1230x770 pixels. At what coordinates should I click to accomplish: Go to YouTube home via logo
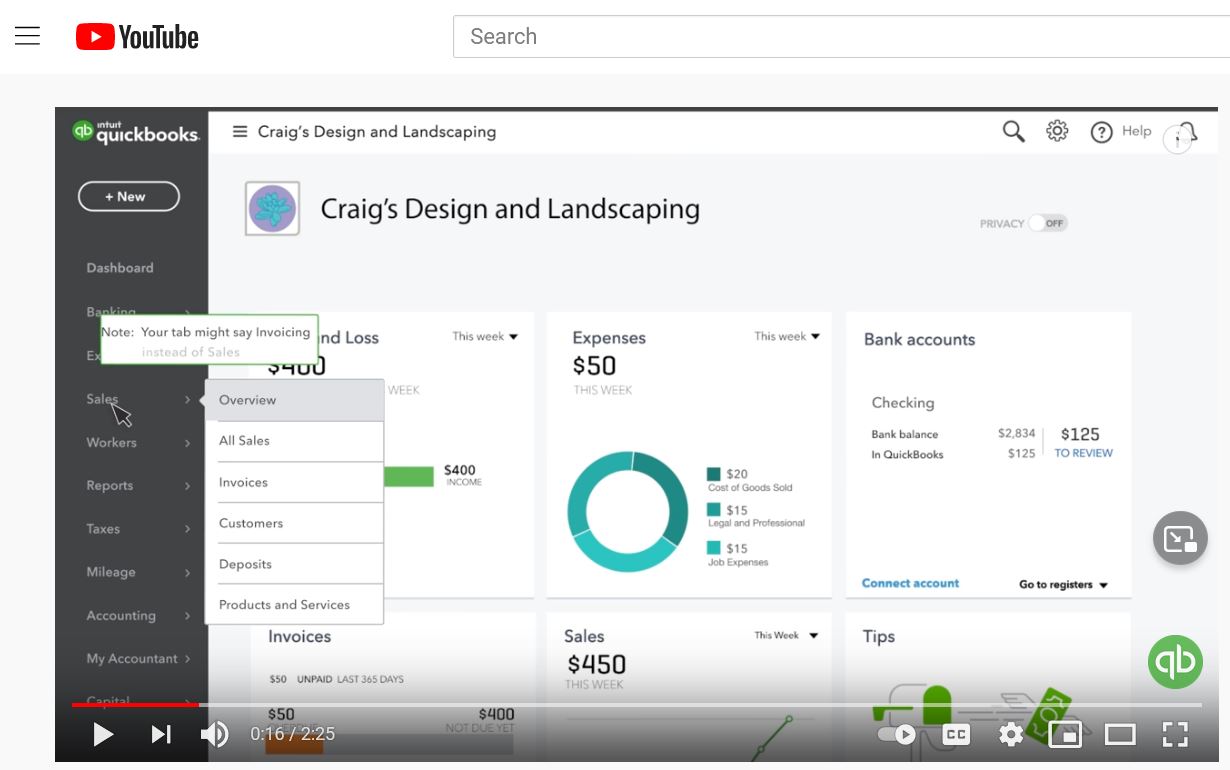[137, 37]
